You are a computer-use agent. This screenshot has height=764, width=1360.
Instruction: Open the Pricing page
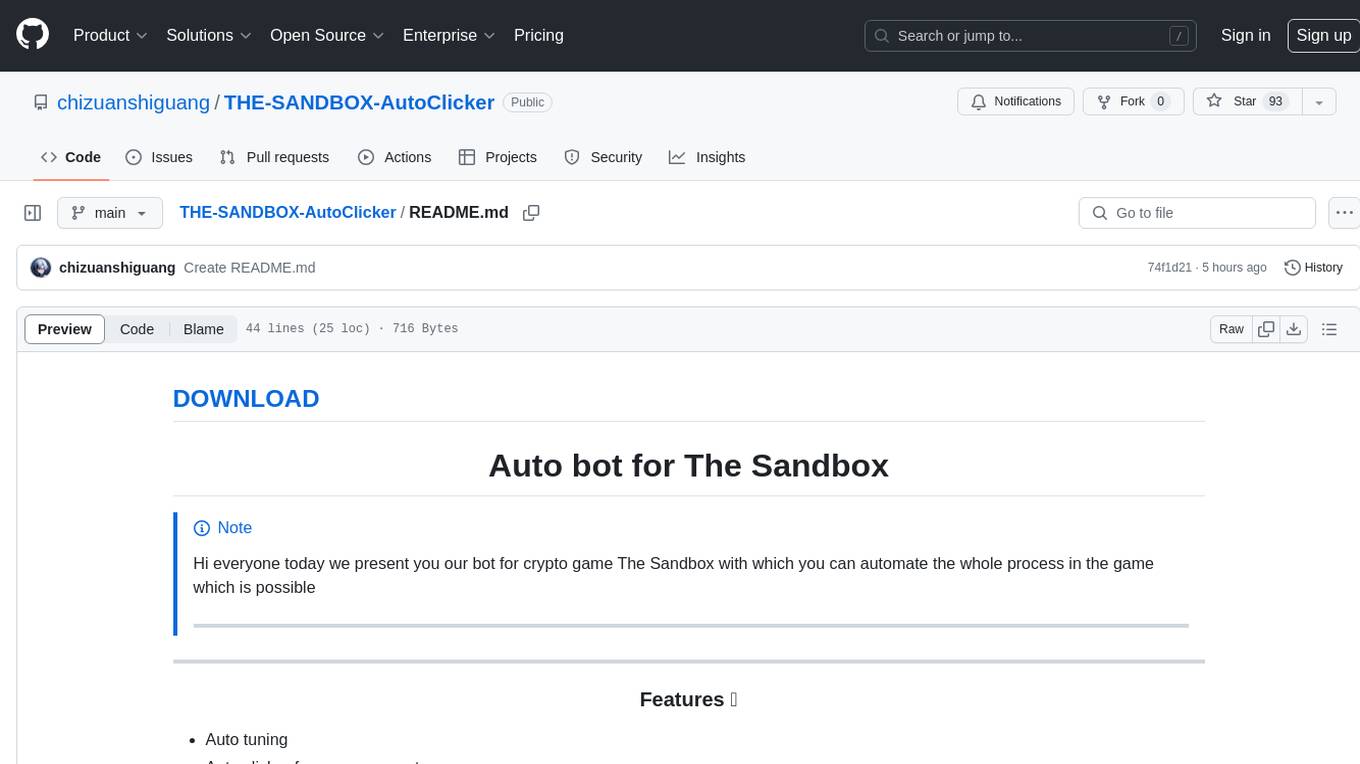(539, 35)
